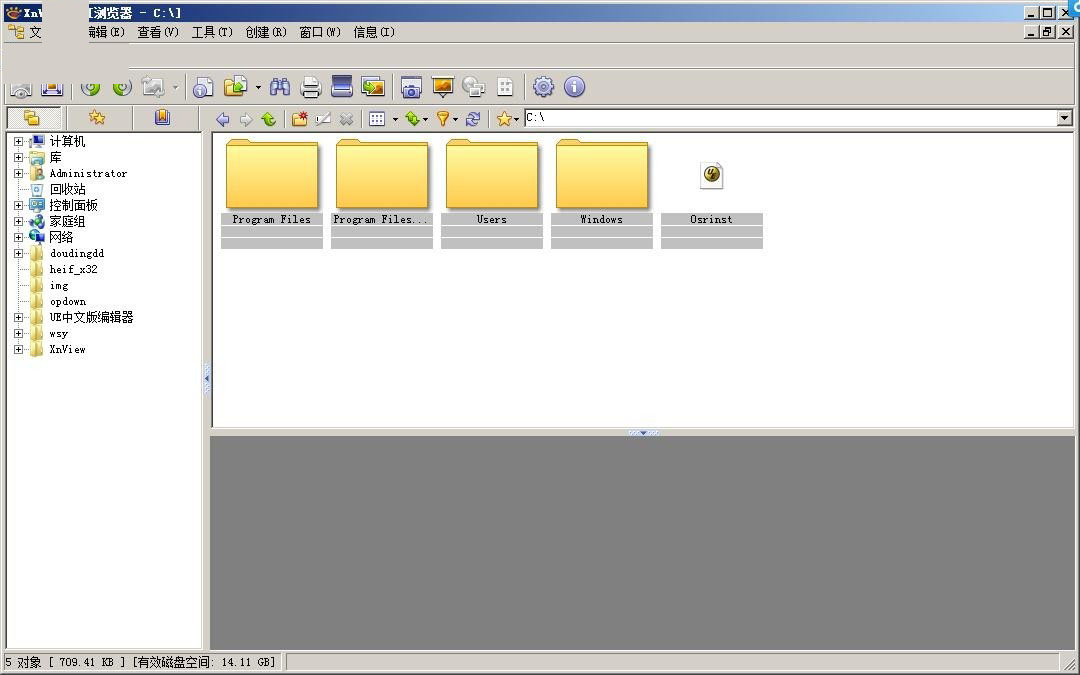
Task: Expand the doudingdd folder node
Action: click(x=19, y=253)
